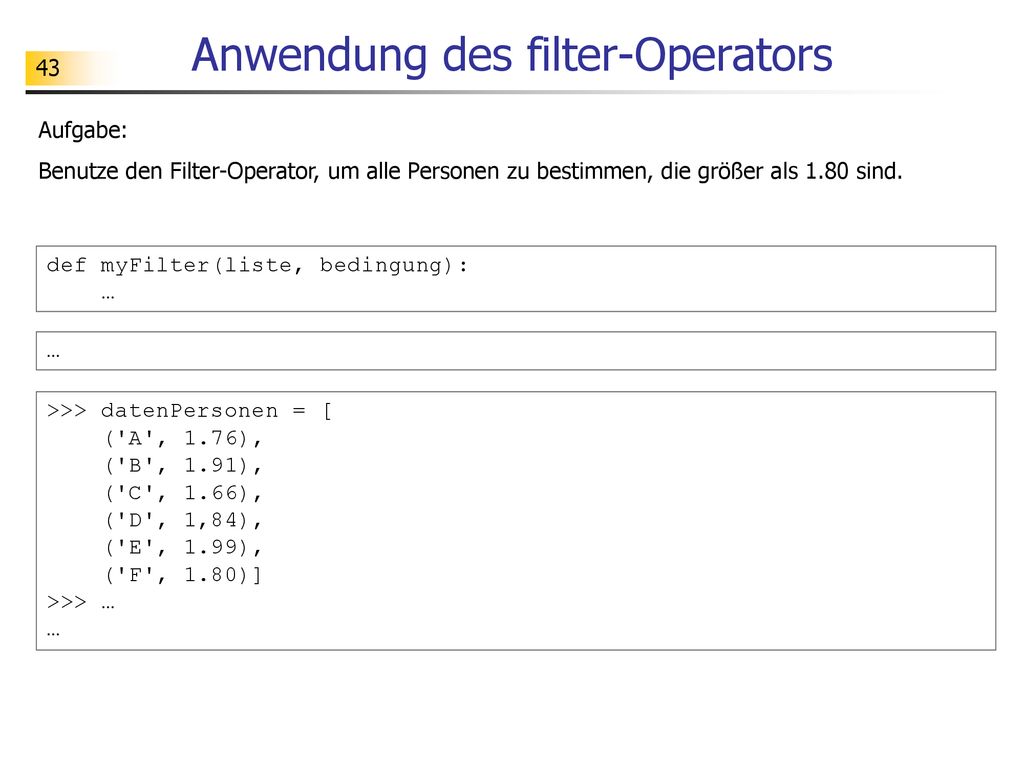Click the sentence starting 'Benutze den Filter-Operator'
Viewport: 1024px width, 768px height.
[x=470, y=171]
